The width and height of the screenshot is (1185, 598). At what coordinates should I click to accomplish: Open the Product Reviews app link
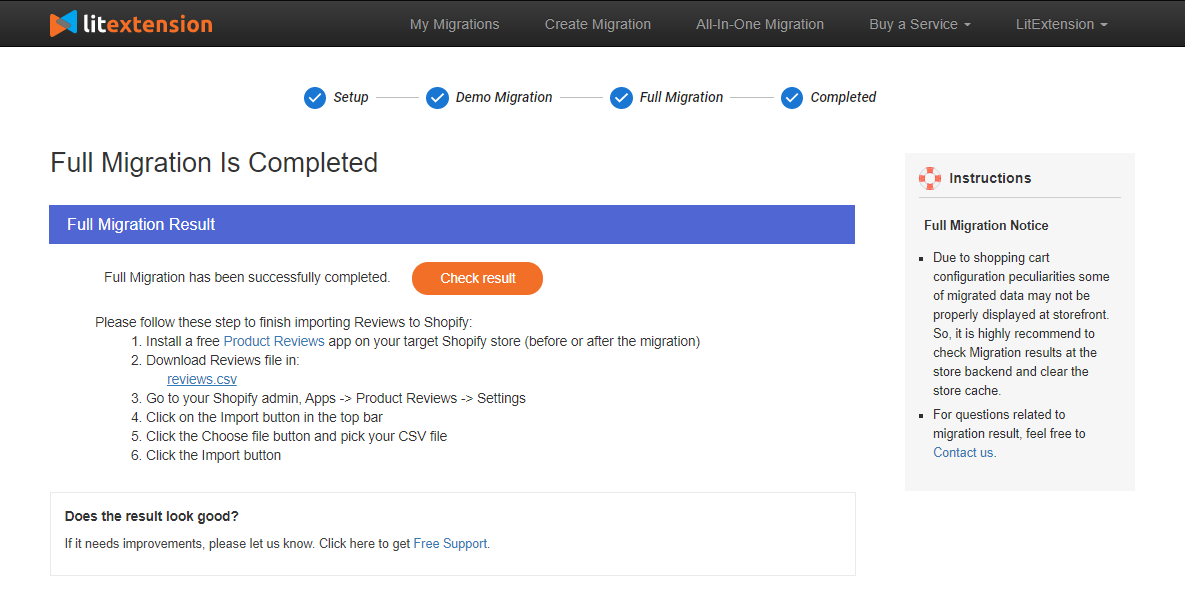tap(274, 341)
